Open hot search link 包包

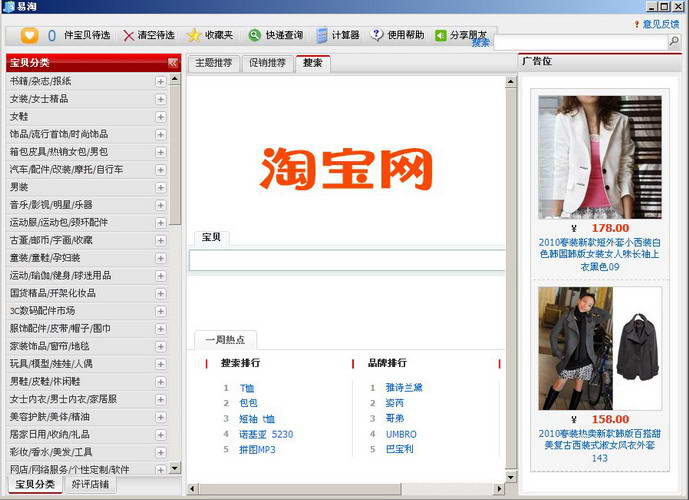click(x=248, y=403)
